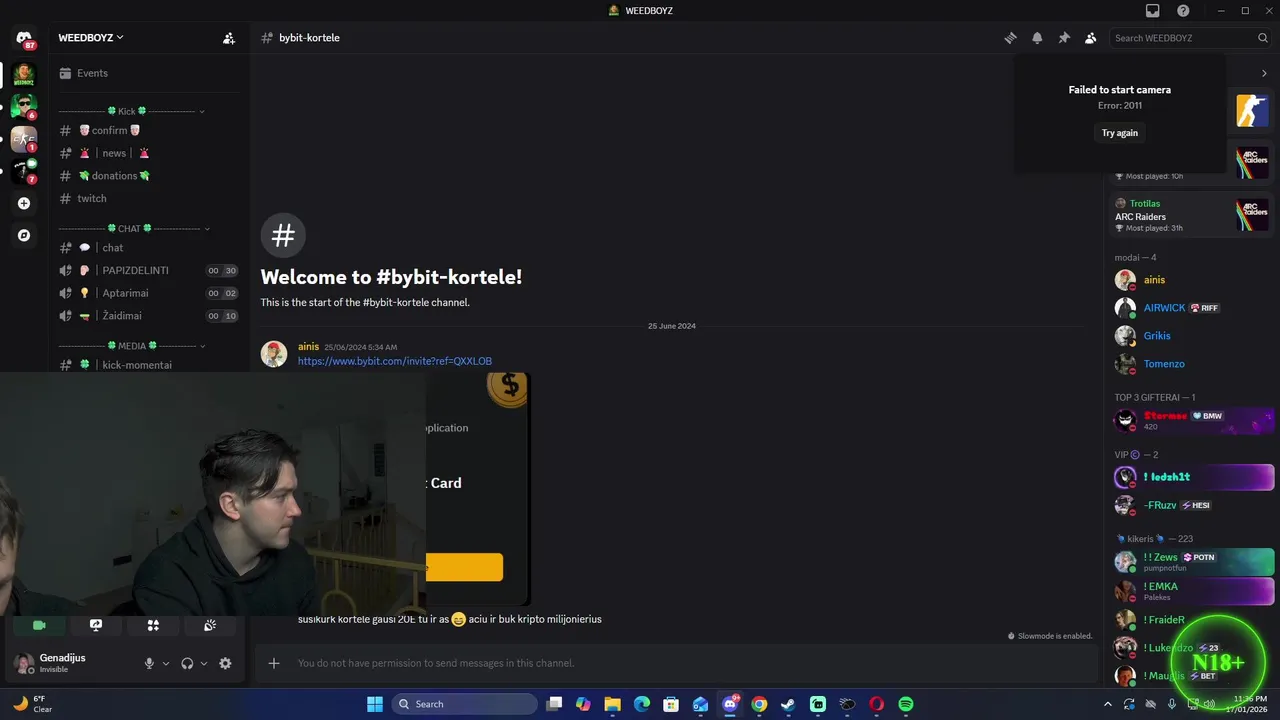Image resolution: width=1280 pixels, height=720 pixels.
Task: Toggle camera on/off button
Action: tap(39, 625)
